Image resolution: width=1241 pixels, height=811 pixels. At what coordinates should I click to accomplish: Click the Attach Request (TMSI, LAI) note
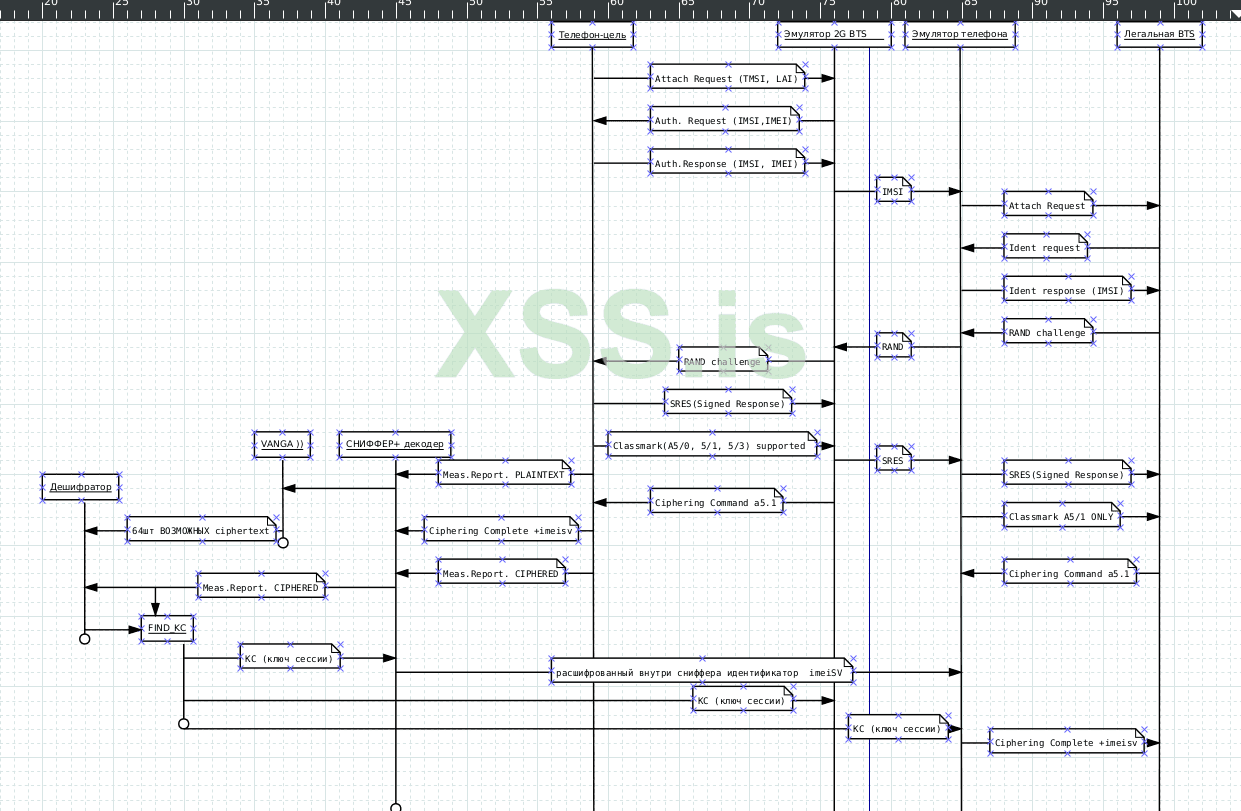pos(727,78)
